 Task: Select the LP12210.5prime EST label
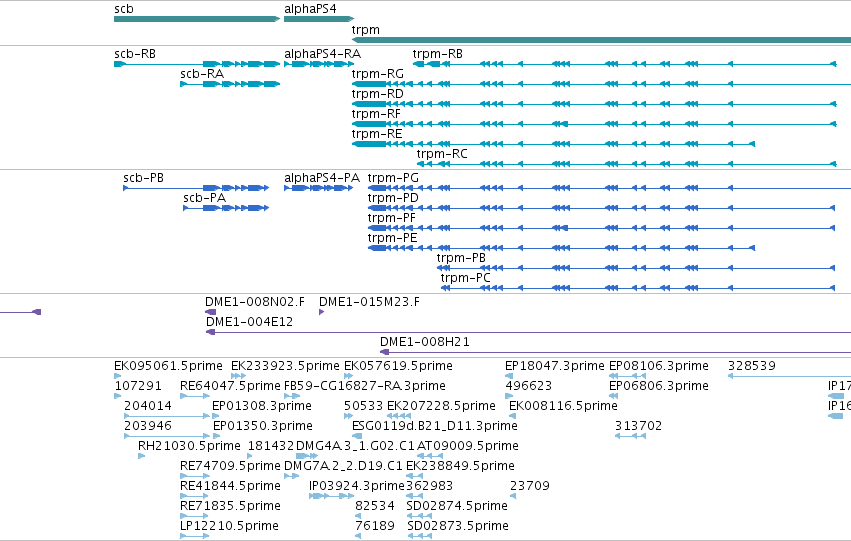click(x=229, y=526)
